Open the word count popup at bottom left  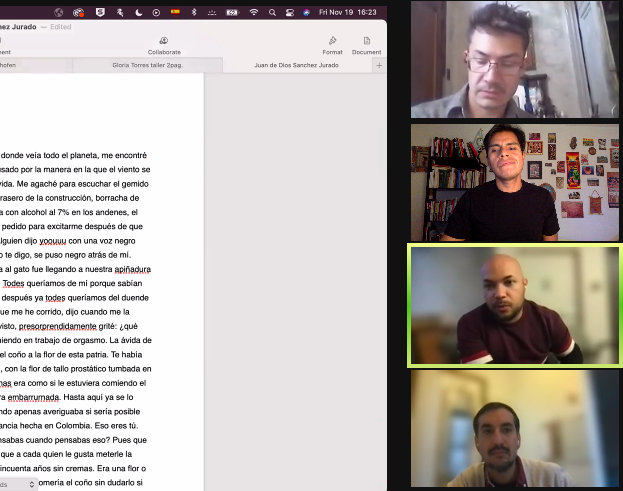18,484
